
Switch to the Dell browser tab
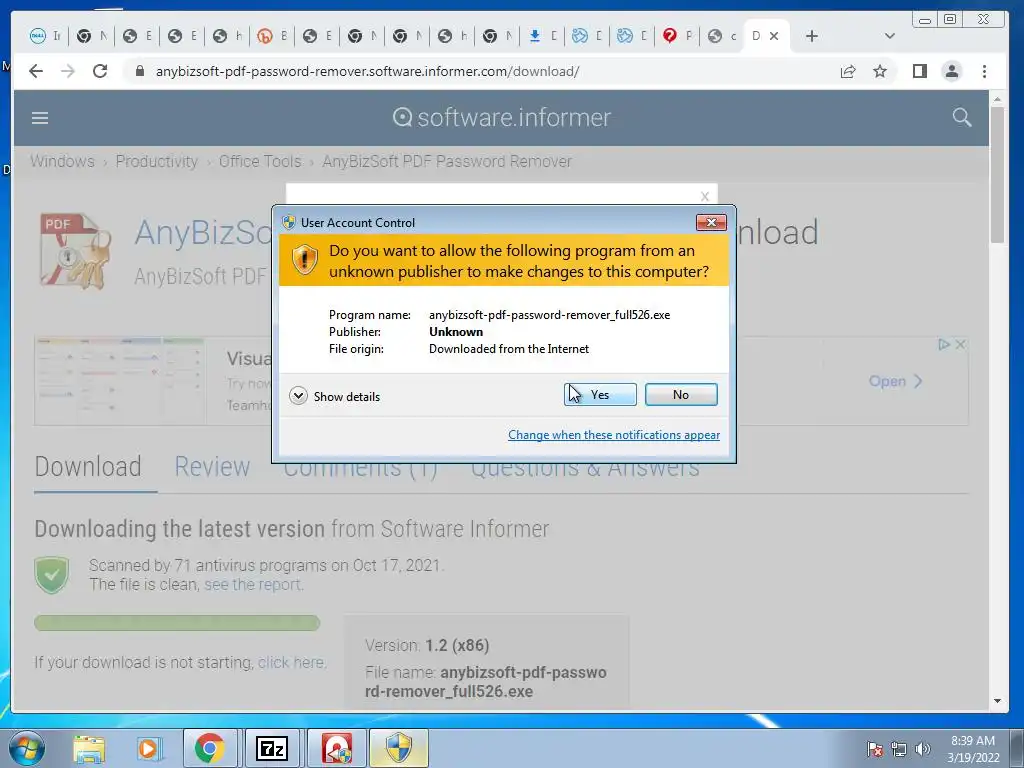click(46, 36)
